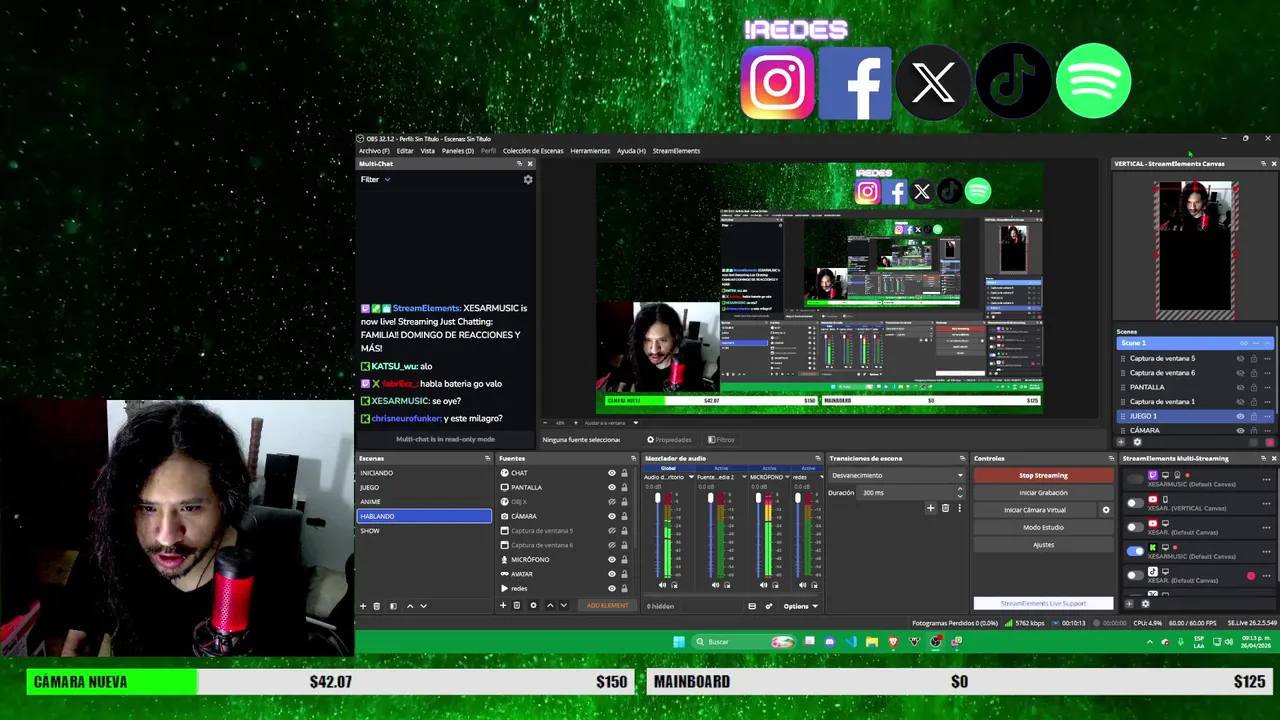Add Multi-Streaming destination plus icon
Screen dimensions: 1280x720
1129,603
